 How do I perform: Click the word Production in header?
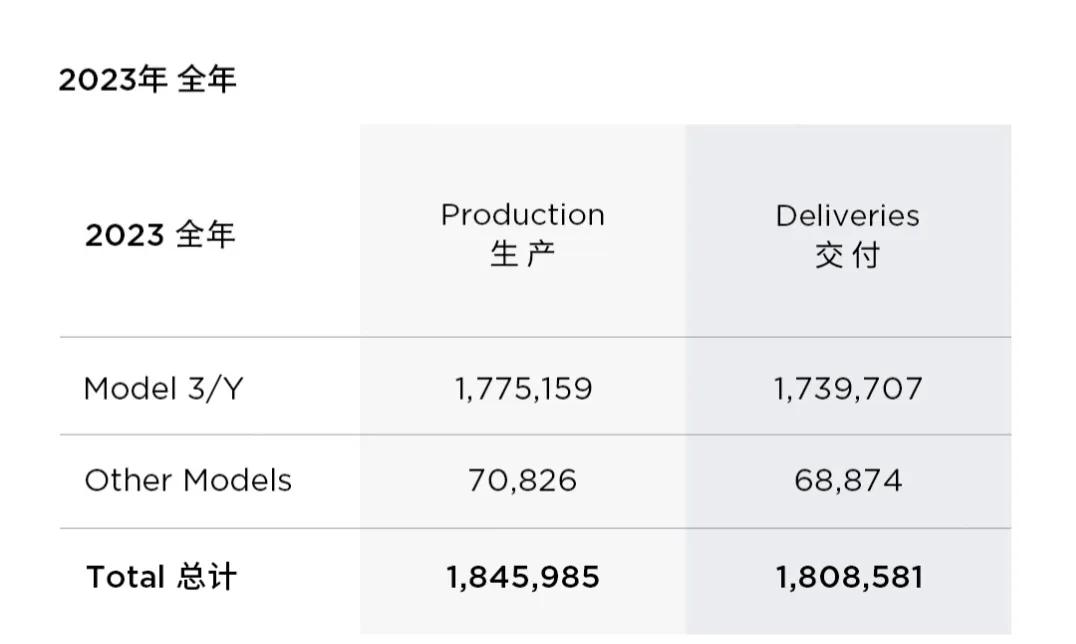[523, 215]
